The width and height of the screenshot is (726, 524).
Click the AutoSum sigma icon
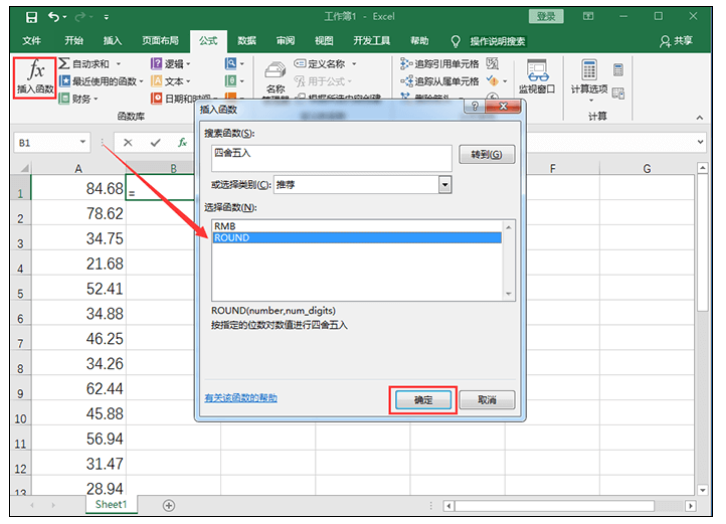64,63
